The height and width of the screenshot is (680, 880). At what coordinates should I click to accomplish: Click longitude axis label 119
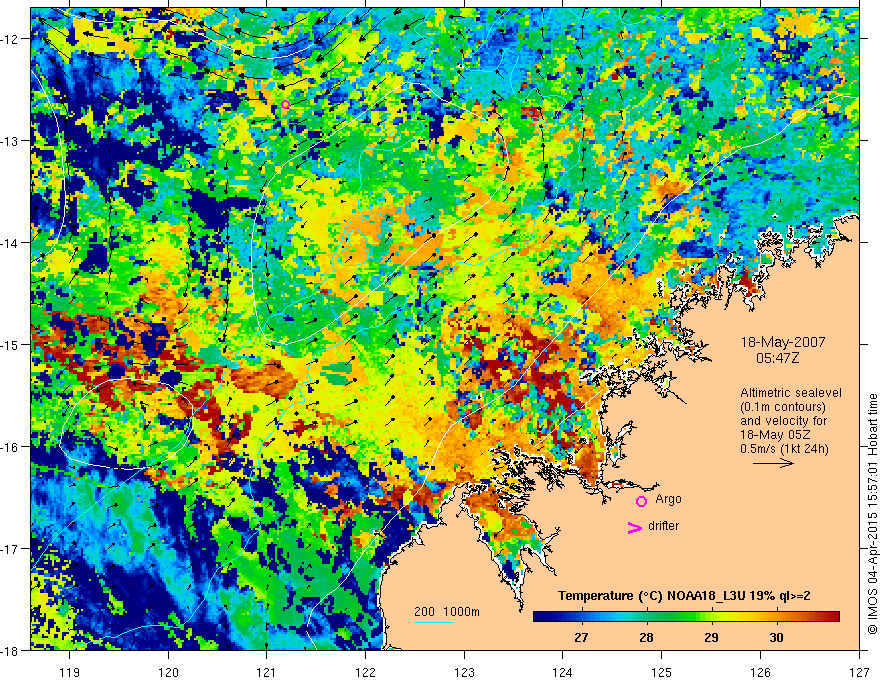(70, 672)
